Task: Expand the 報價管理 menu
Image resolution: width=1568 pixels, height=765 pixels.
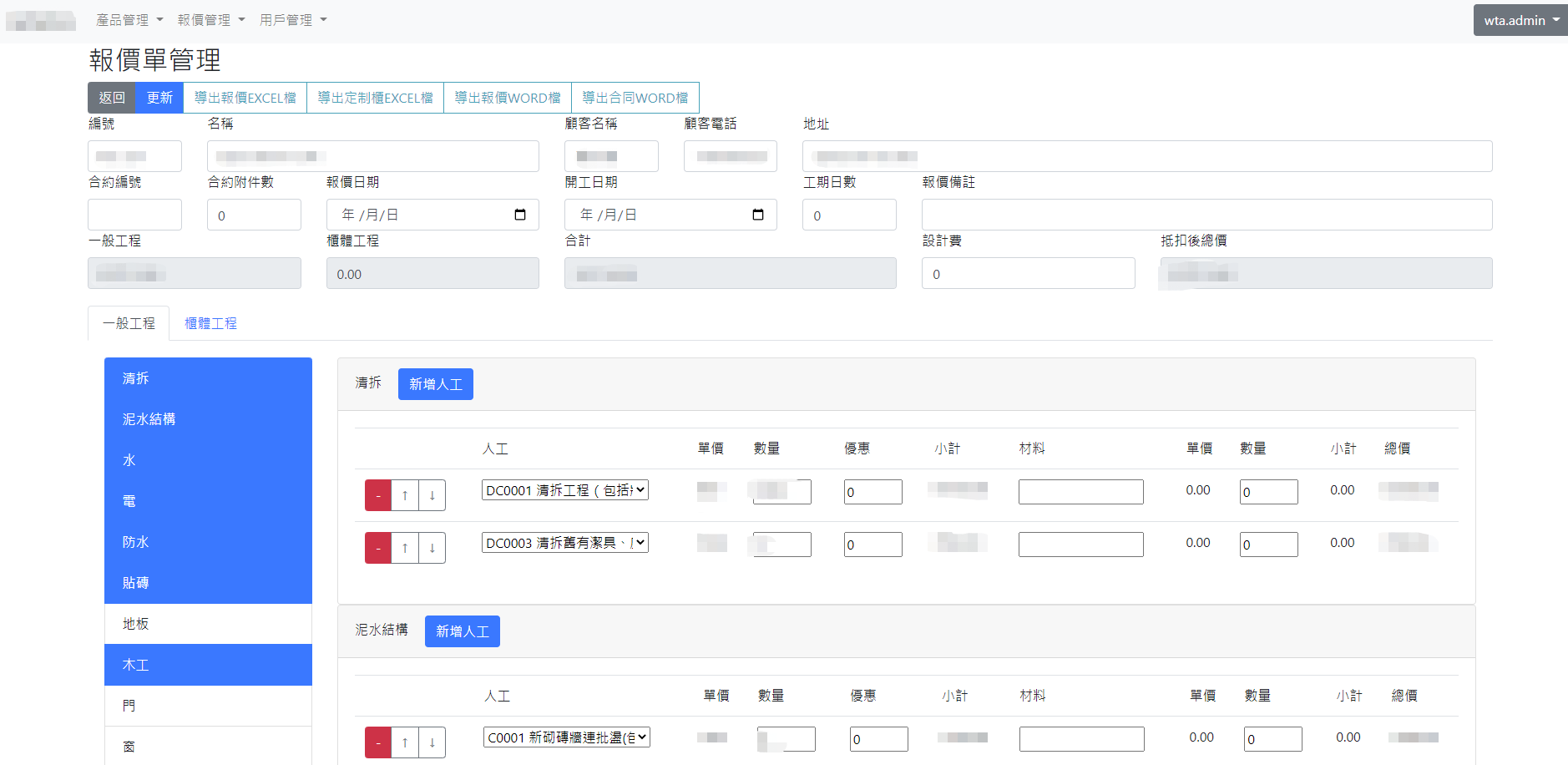Action: [x=211, y=20]
